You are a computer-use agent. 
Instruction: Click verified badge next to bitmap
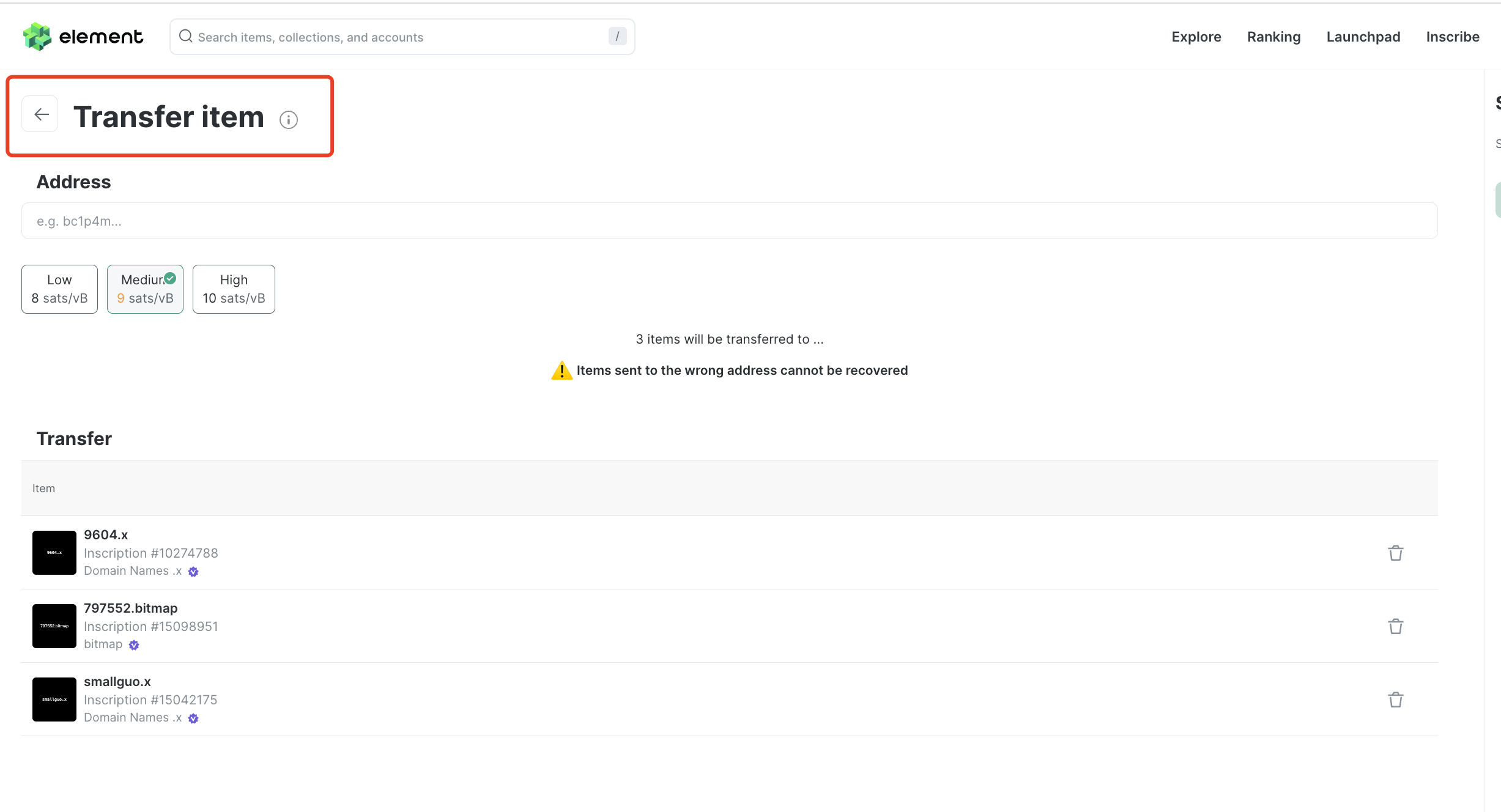click(x=134, y=645)
